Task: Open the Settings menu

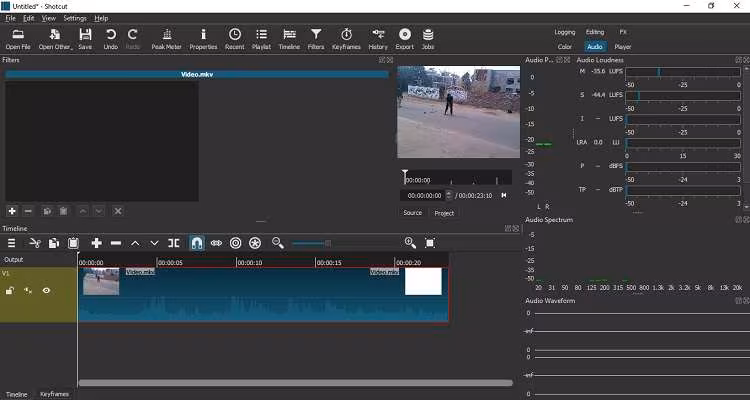Action: point(75,18)
